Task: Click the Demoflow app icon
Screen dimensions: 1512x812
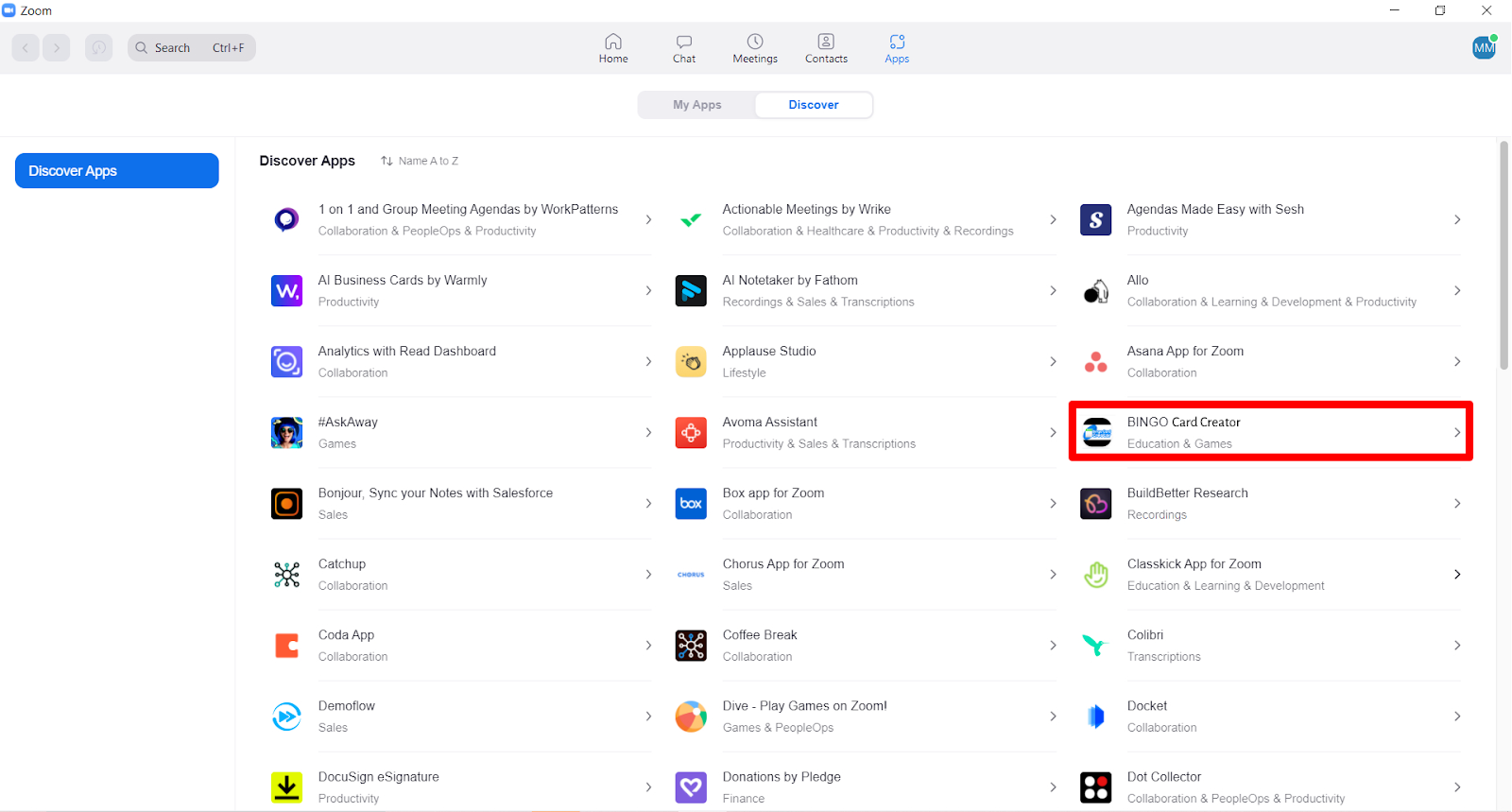Action: pos(286,717)
